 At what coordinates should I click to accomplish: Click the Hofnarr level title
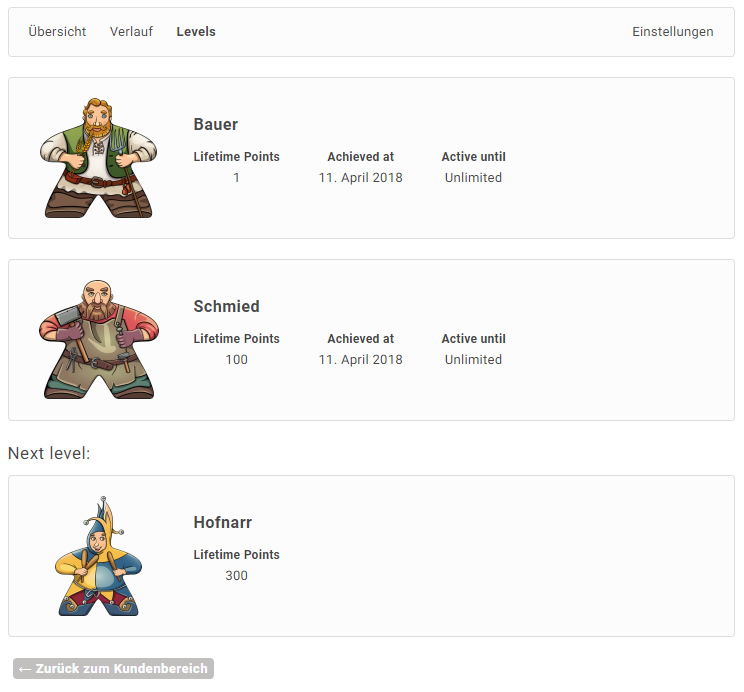222,523
